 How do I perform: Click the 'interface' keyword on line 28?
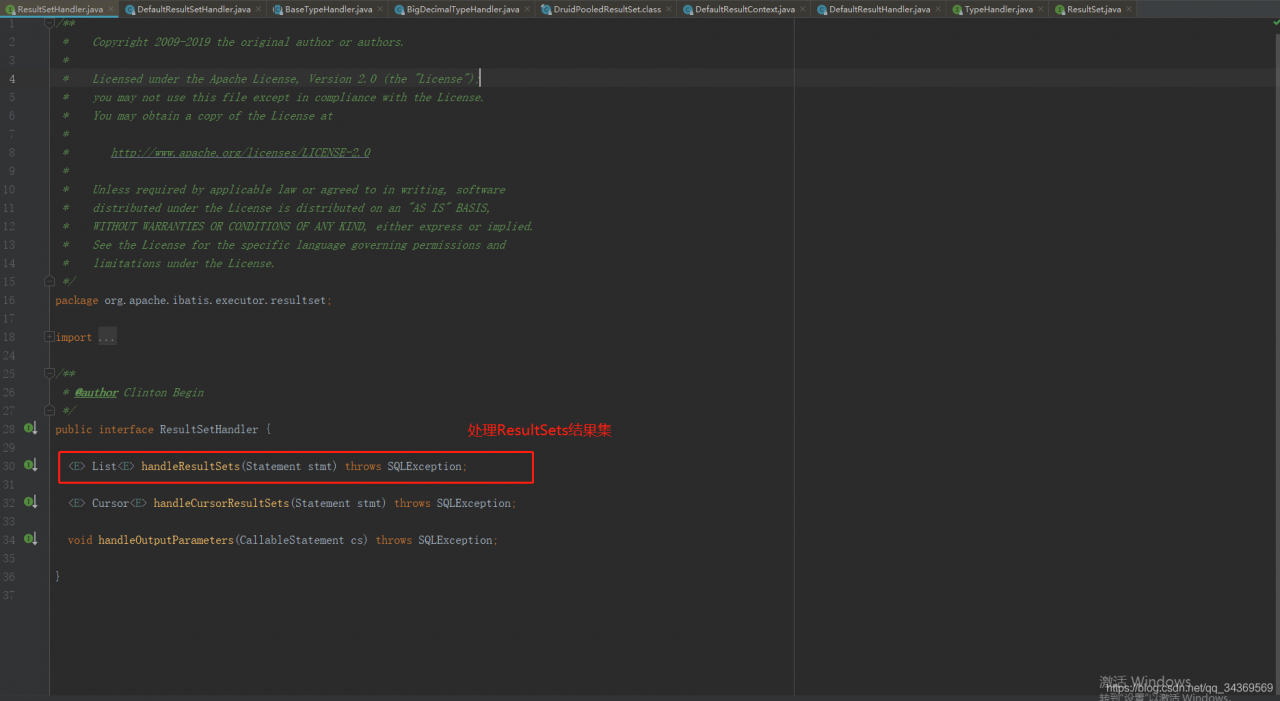pos(127,429)
